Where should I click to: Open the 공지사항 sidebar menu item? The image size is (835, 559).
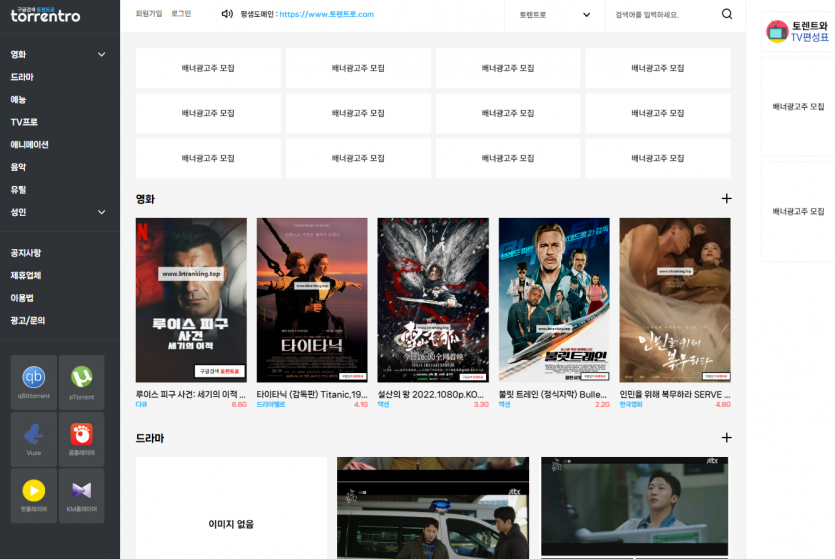tap(26, 253)
